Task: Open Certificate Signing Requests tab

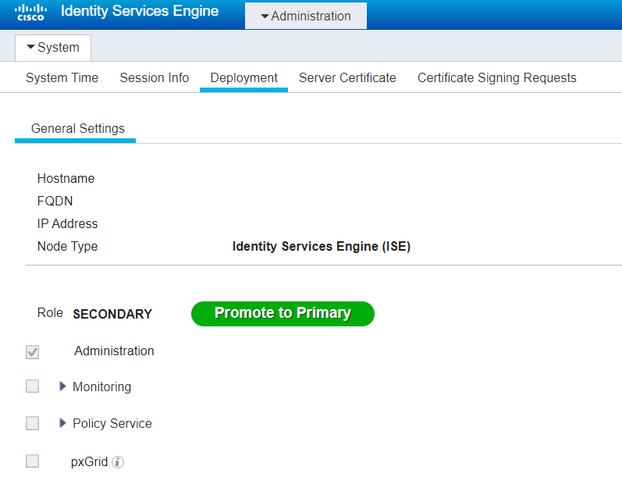Action: coord(497,78)
